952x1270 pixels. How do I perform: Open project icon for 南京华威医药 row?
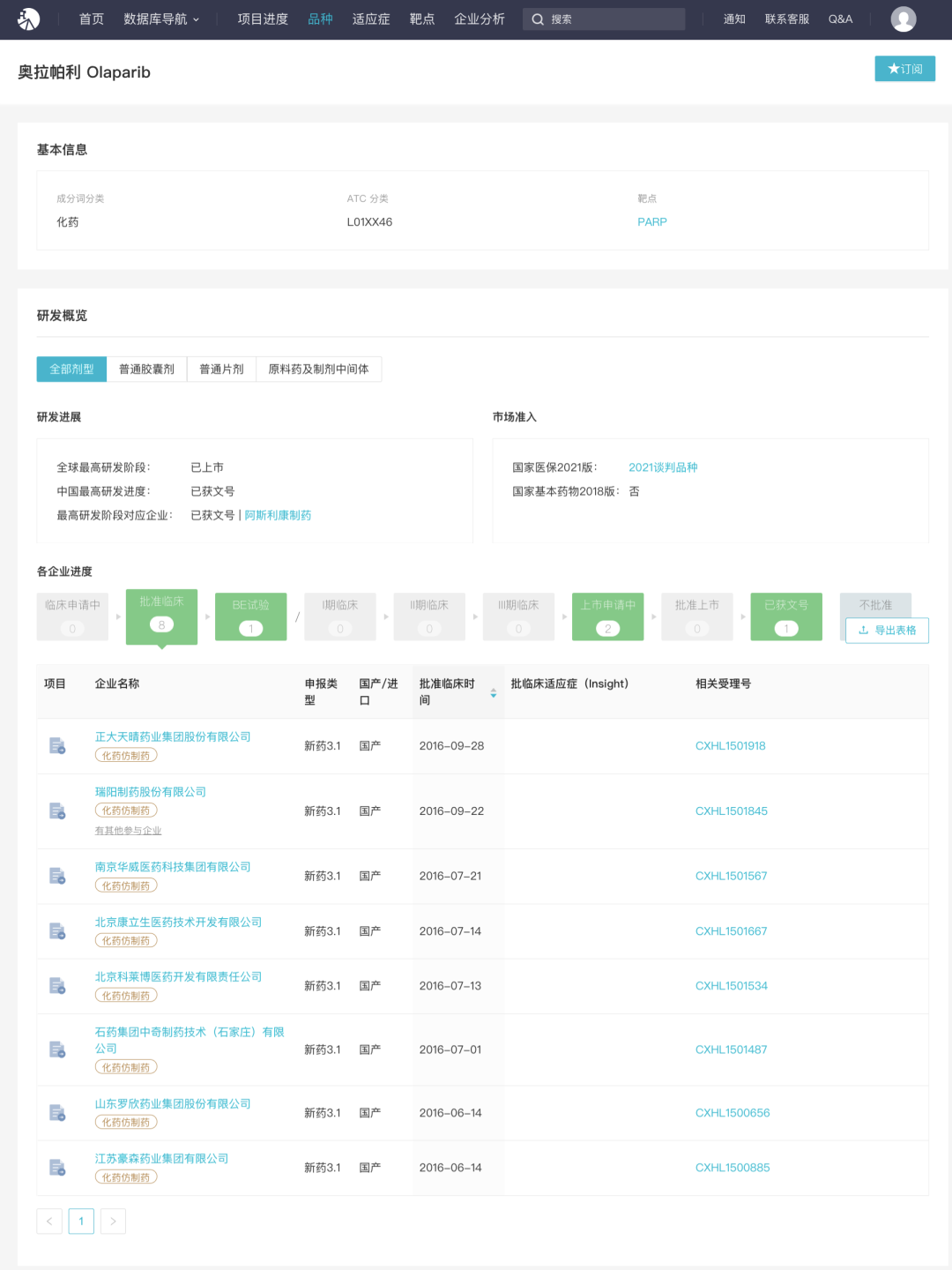coord(57,876)
